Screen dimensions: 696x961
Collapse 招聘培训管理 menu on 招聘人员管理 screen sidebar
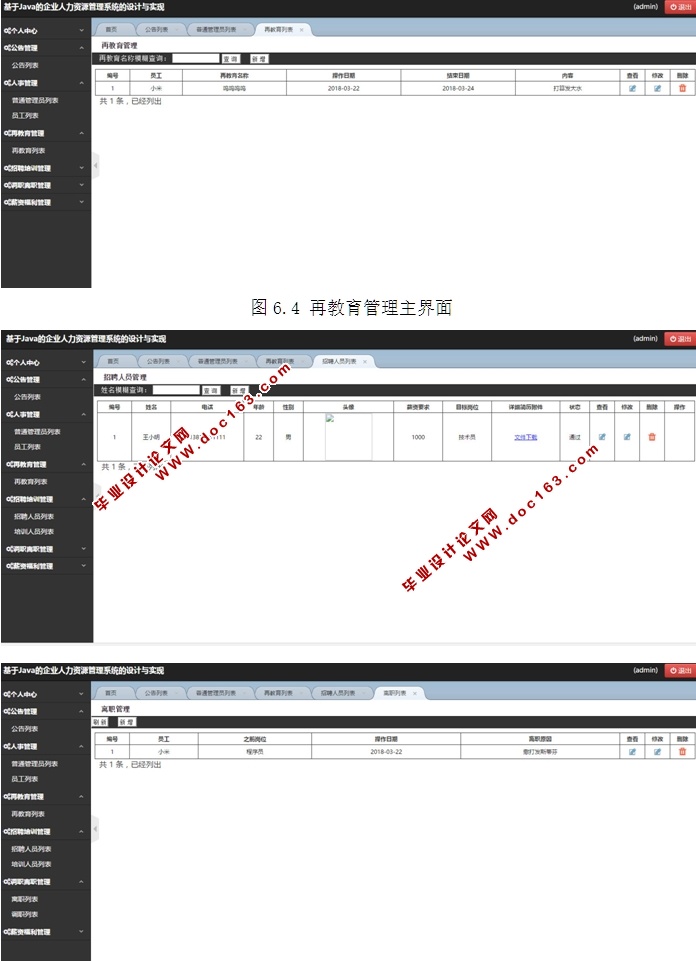(x=47, y=499)
